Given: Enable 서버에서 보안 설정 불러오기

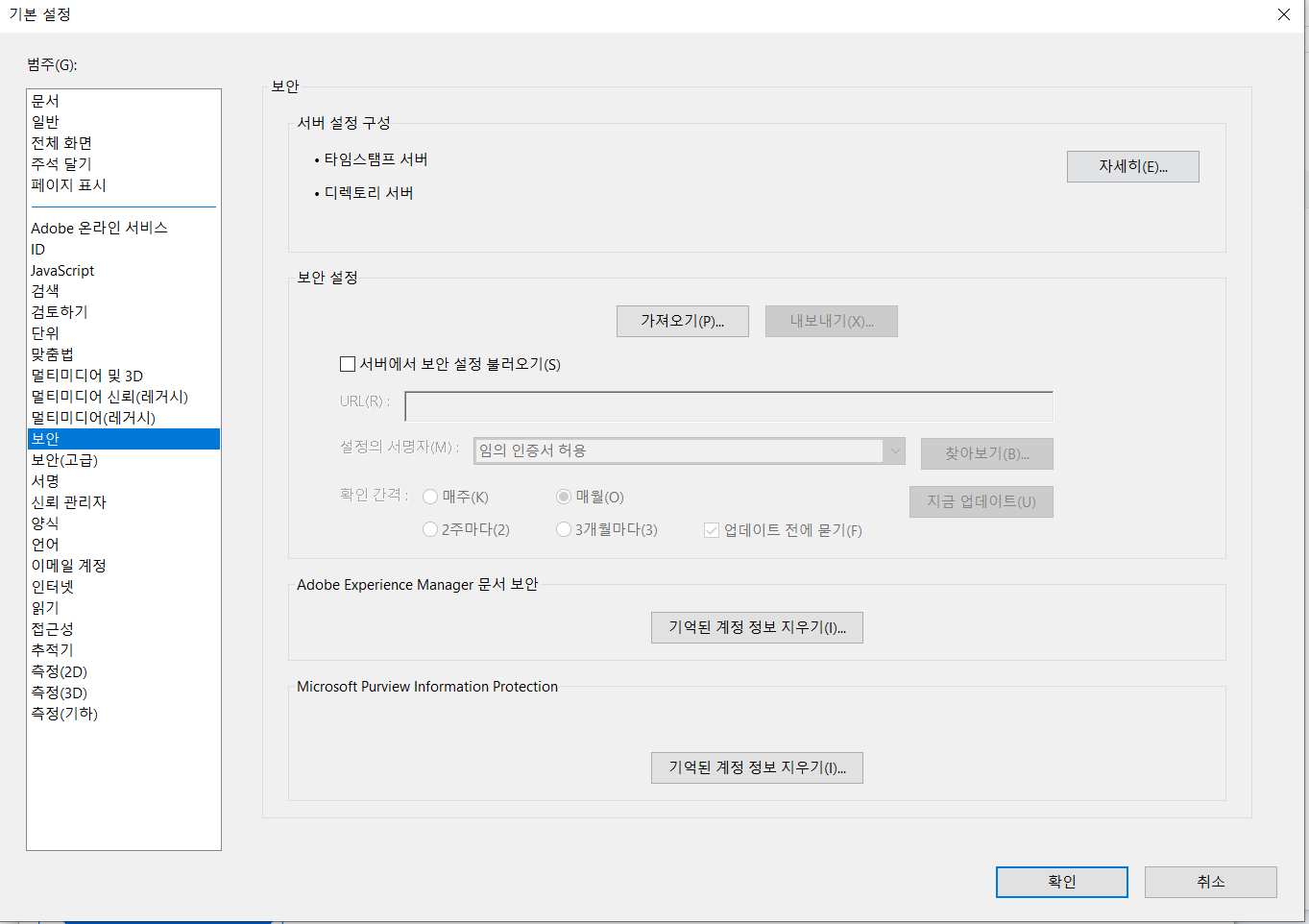Looking at the screenshot, I should [x=348, y=364].
